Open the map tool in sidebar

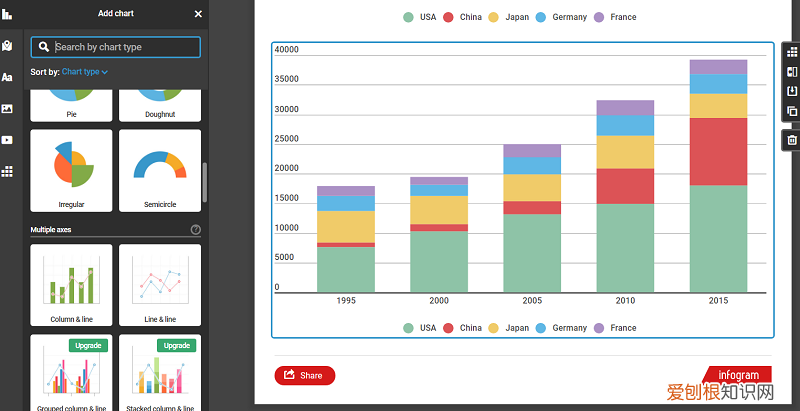click(x=7, y=46)
